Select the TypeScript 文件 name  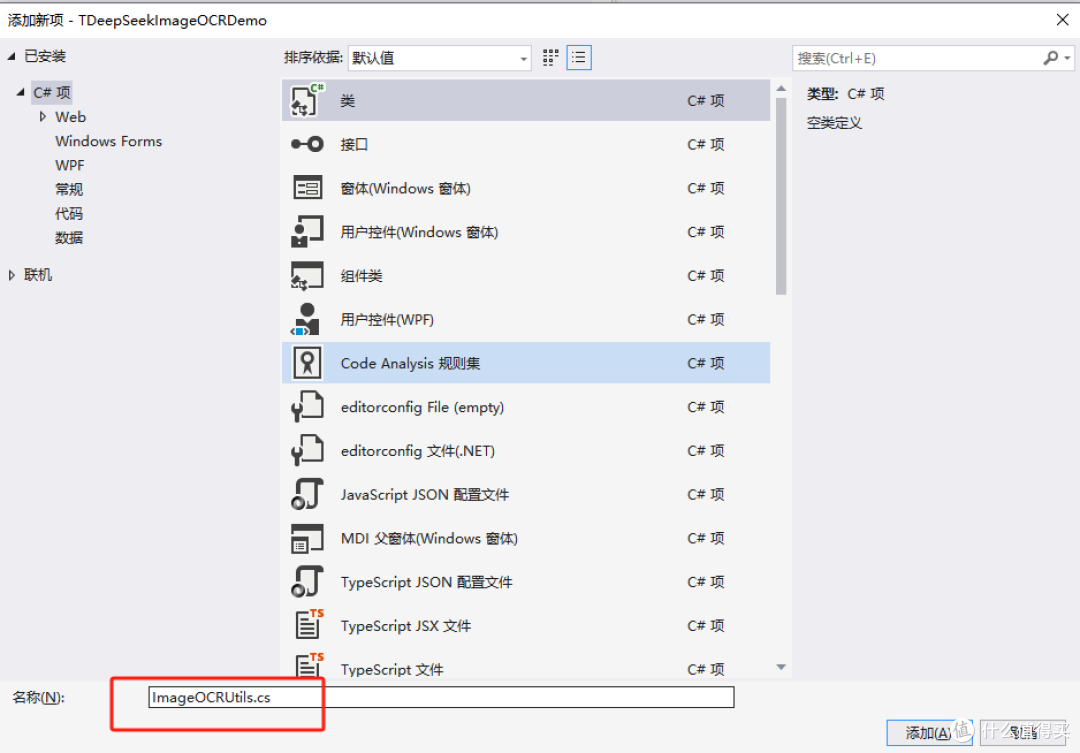coord(392,669)
